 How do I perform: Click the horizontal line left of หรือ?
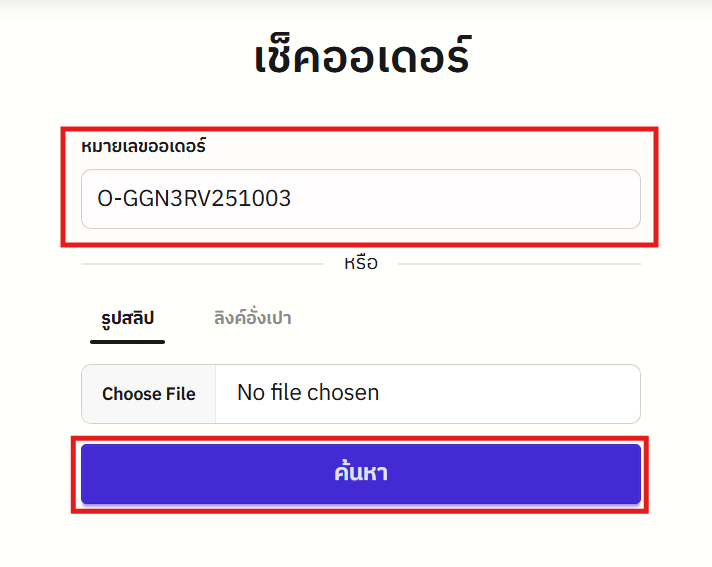pos(200,264)
